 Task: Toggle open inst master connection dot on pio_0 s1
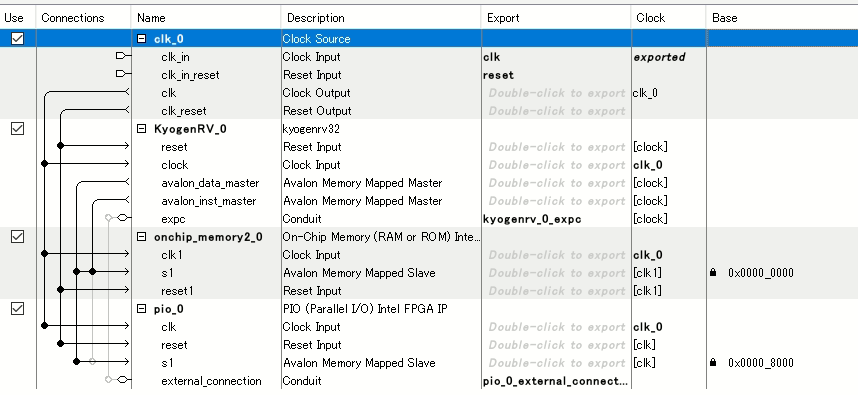[x=92, y=362]
